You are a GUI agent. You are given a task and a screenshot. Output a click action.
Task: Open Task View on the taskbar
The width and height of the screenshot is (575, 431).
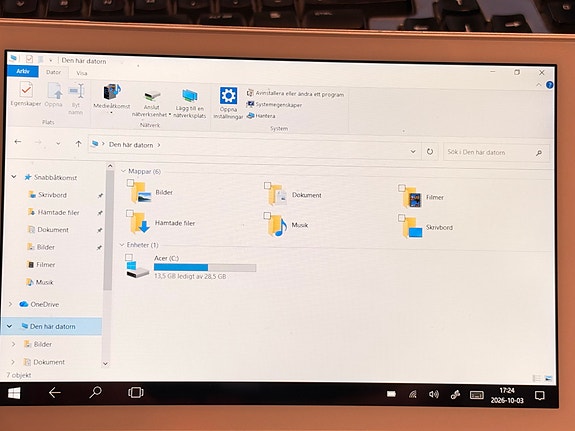(x=136, y=392)
